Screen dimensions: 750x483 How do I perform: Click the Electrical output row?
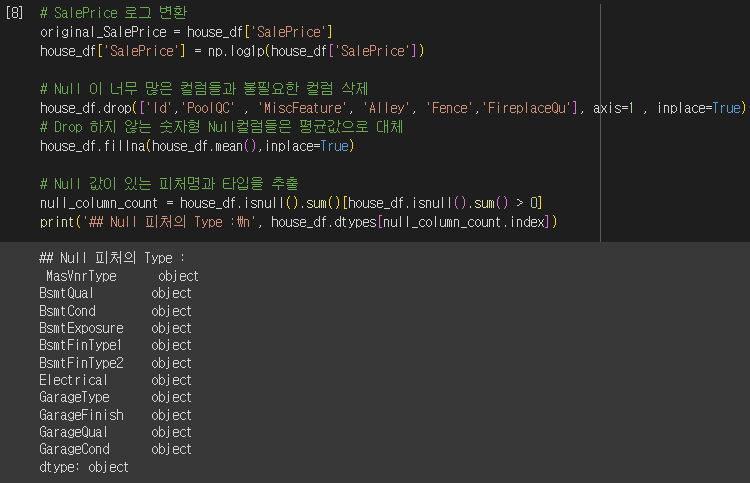click(115, 380)
